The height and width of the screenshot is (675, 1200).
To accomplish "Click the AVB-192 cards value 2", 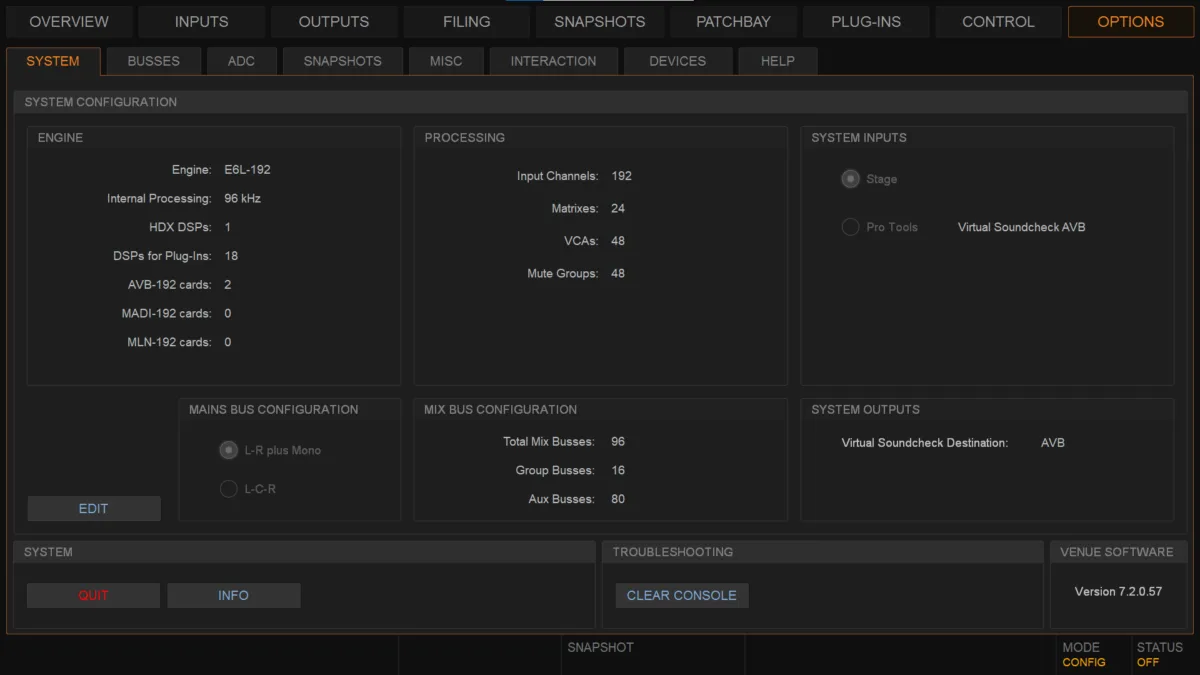I will (228, 285).
